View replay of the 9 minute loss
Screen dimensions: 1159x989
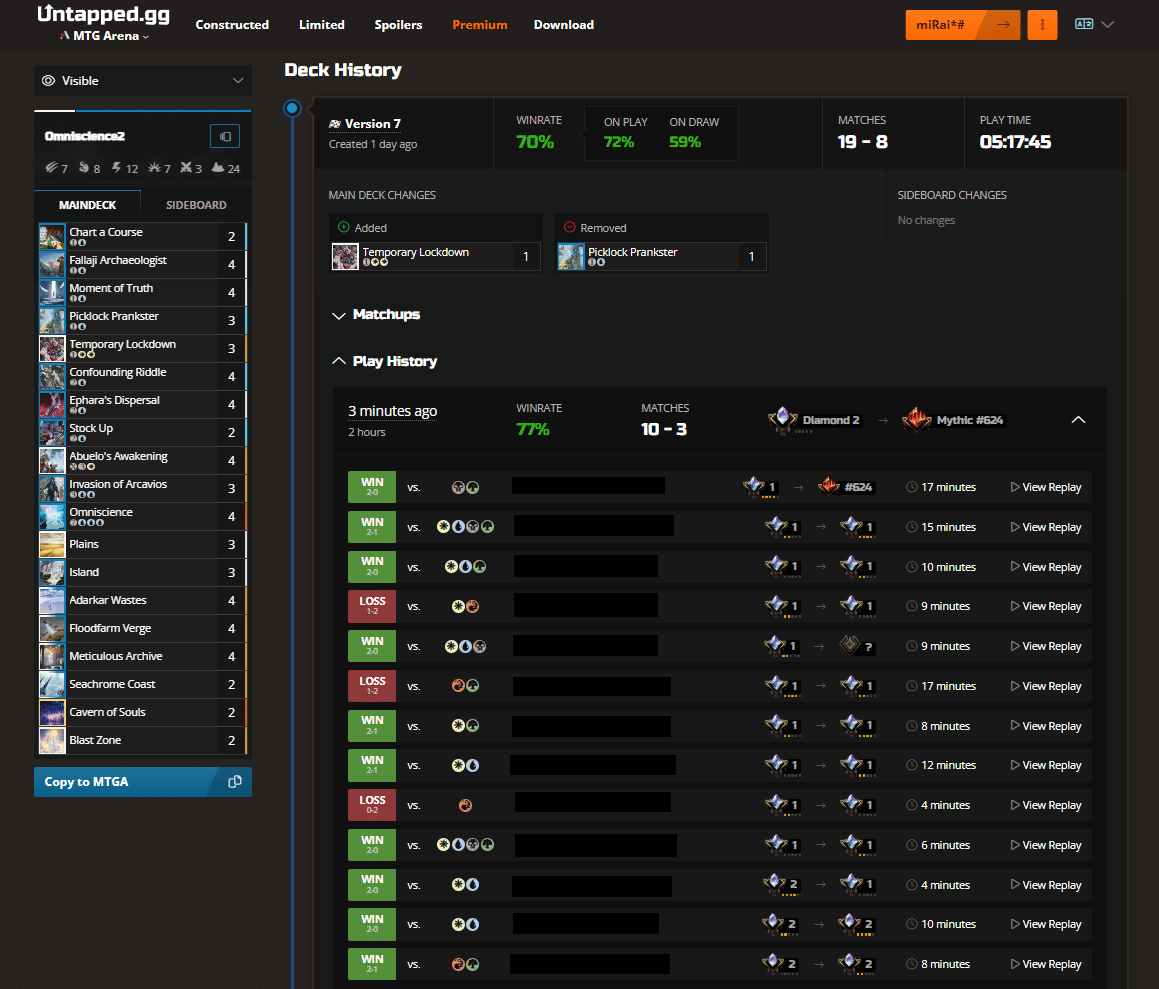1046,606
